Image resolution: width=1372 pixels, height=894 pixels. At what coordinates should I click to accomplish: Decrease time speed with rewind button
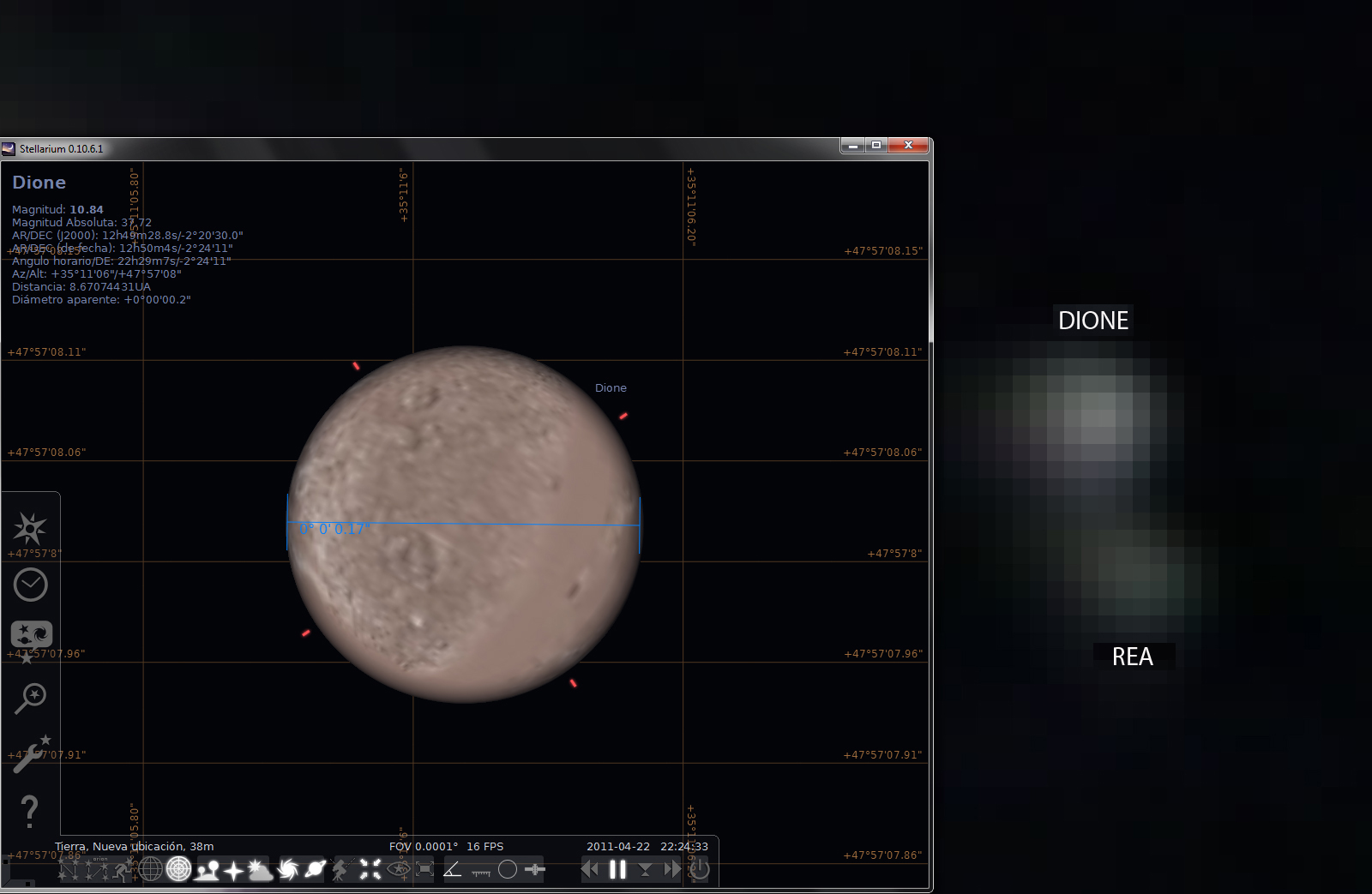(x=590, y=869)
